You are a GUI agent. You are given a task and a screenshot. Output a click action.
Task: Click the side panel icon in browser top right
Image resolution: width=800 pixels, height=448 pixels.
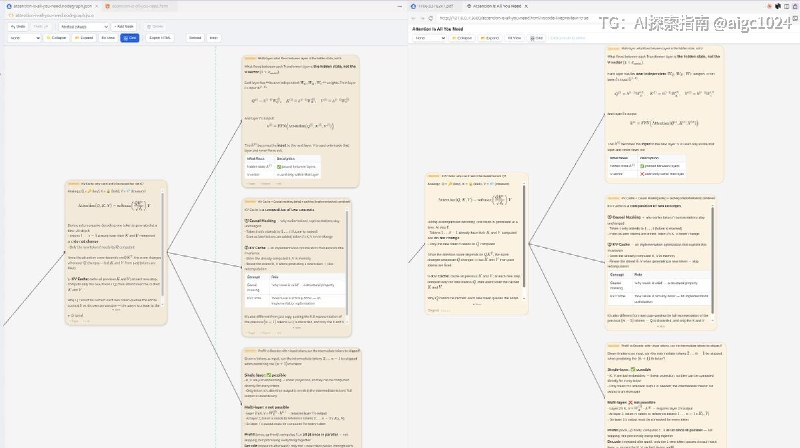pyautogui.click(x=786, y=6)
